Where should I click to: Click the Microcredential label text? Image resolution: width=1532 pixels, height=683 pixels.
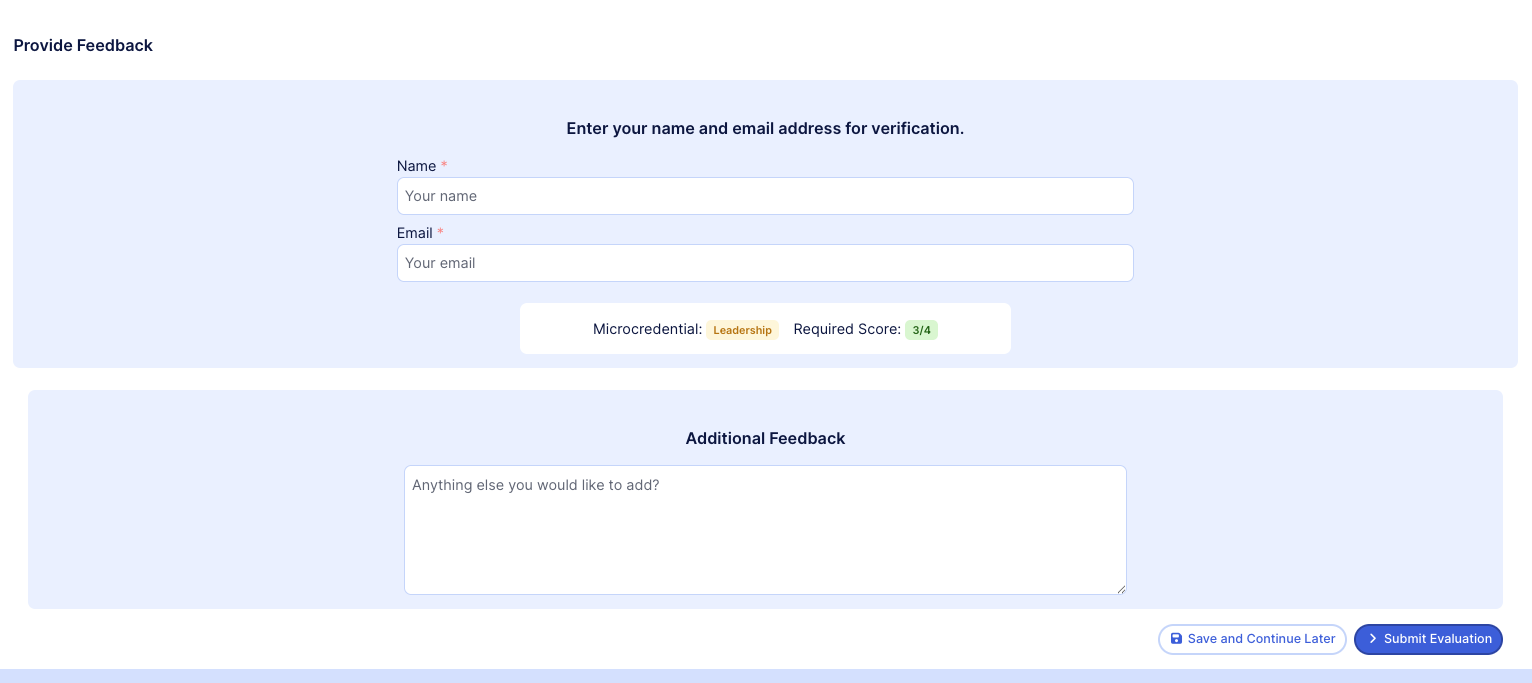(x=647, y=329)
